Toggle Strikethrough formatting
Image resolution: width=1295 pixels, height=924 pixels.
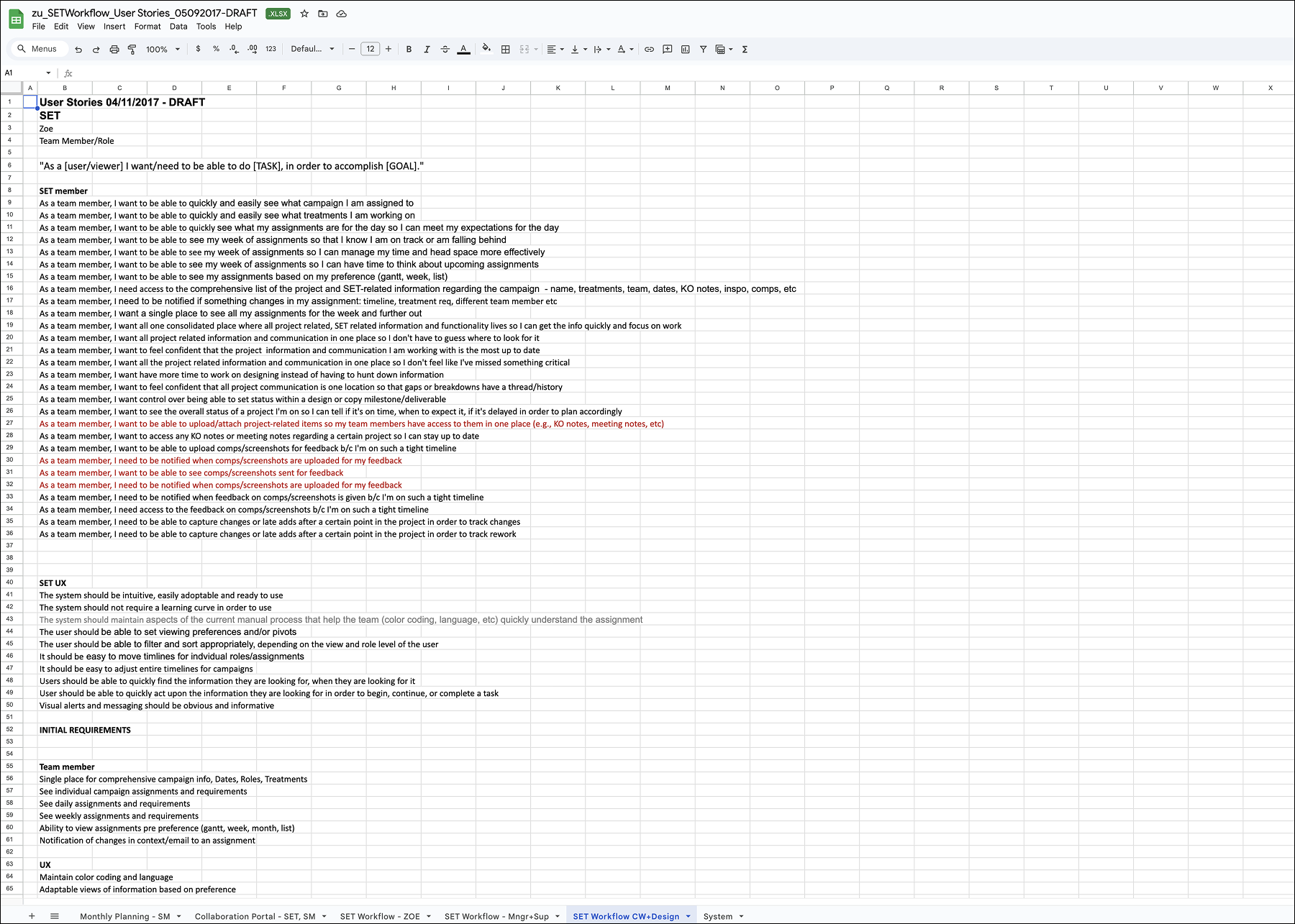445,50
